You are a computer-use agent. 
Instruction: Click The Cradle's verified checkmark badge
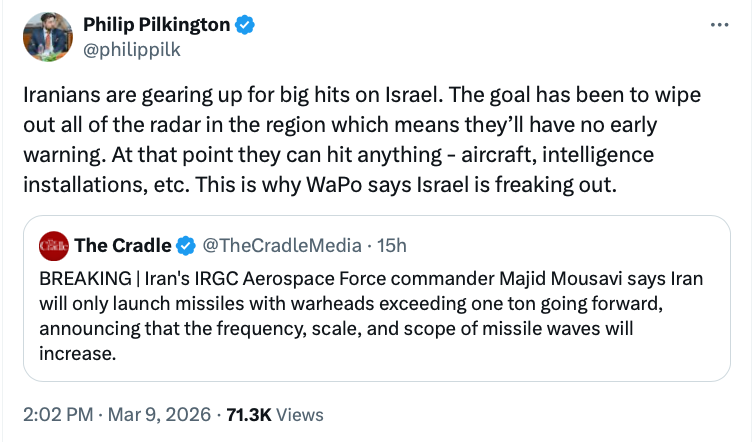187,245
